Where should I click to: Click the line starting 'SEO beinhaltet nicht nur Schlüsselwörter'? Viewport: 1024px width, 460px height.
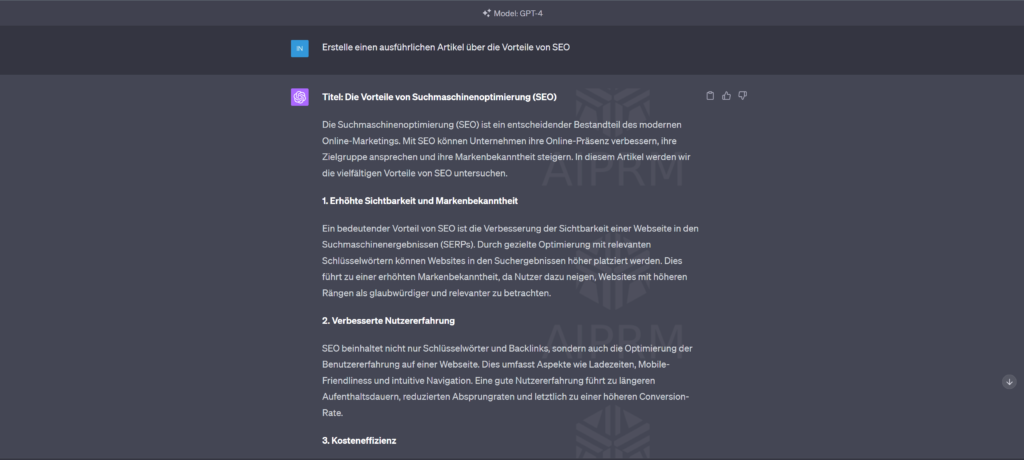tap(507, 348)
